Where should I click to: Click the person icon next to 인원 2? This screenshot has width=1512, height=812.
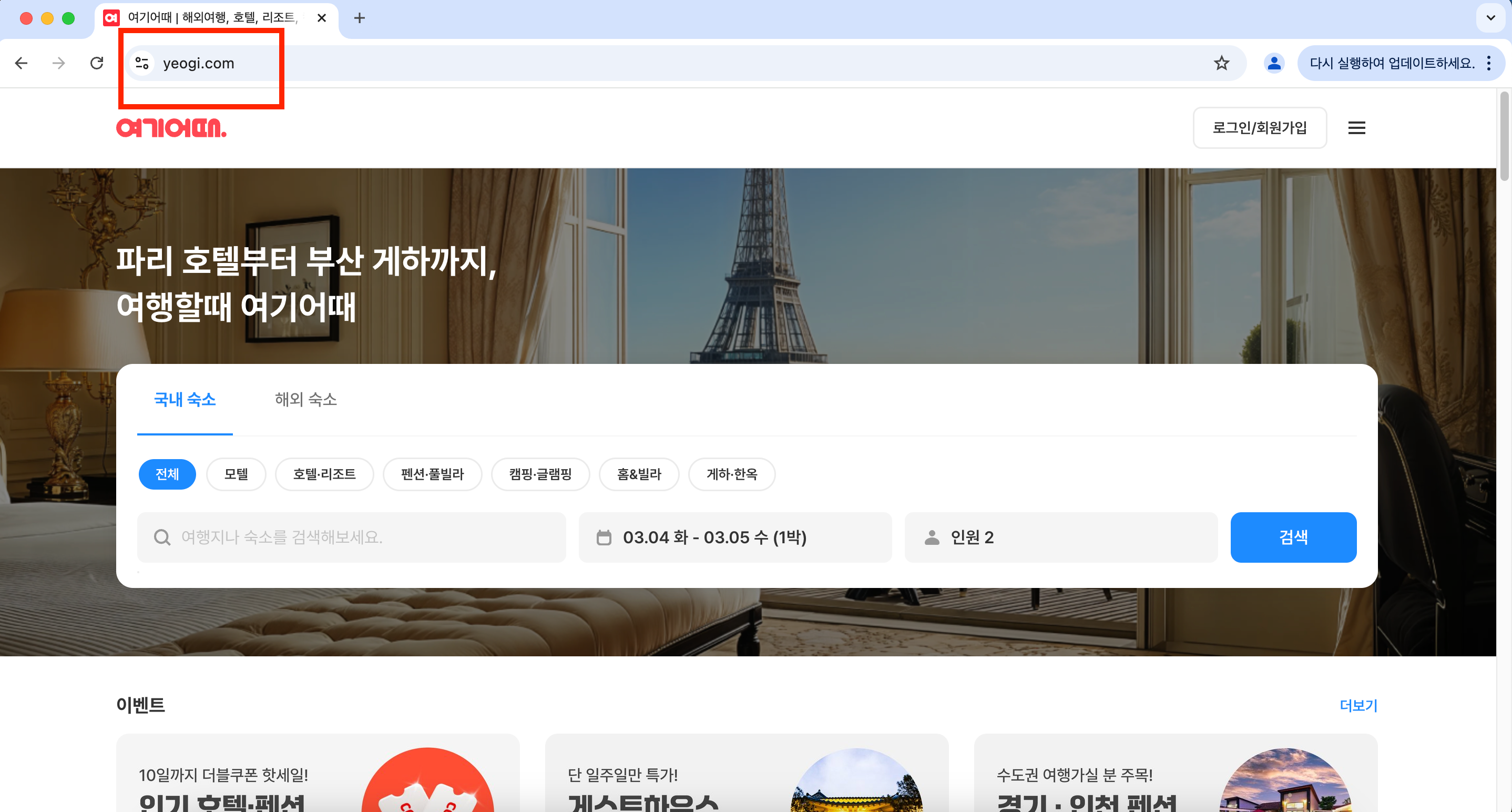pos(932,537)
